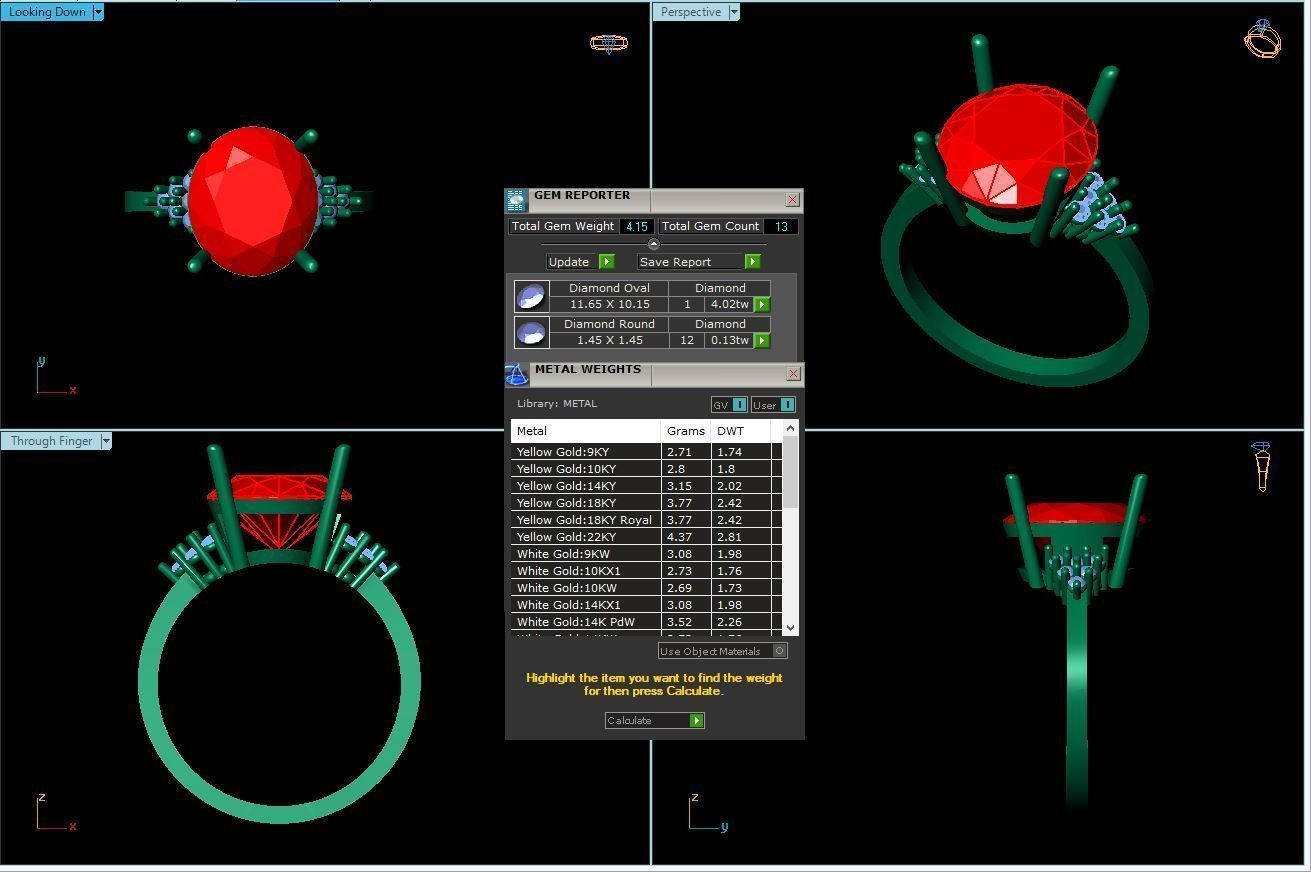Open Through Finger viewport dropdown arrow
The image size is (1311, 872).
coord(106,441)
